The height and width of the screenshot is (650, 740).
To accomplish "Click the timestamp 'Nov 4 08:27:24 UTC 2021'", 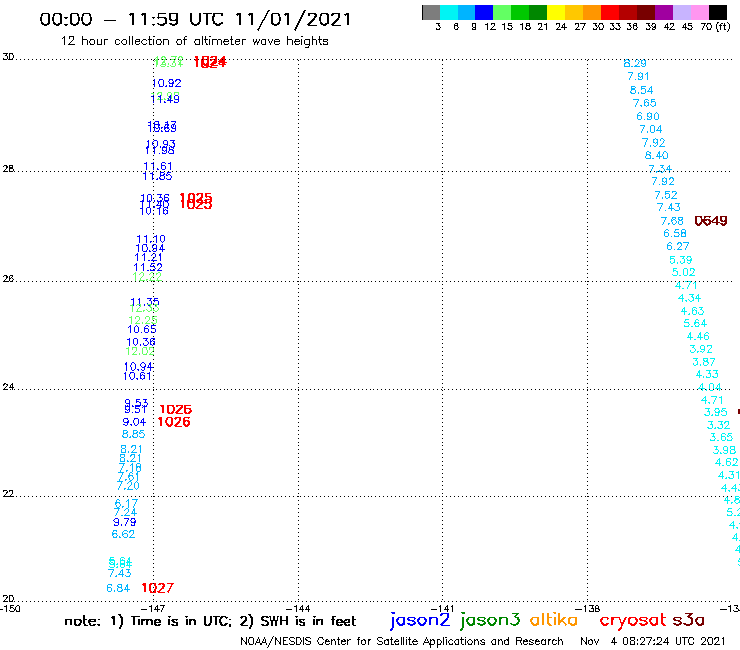I will tap(653, 641).
